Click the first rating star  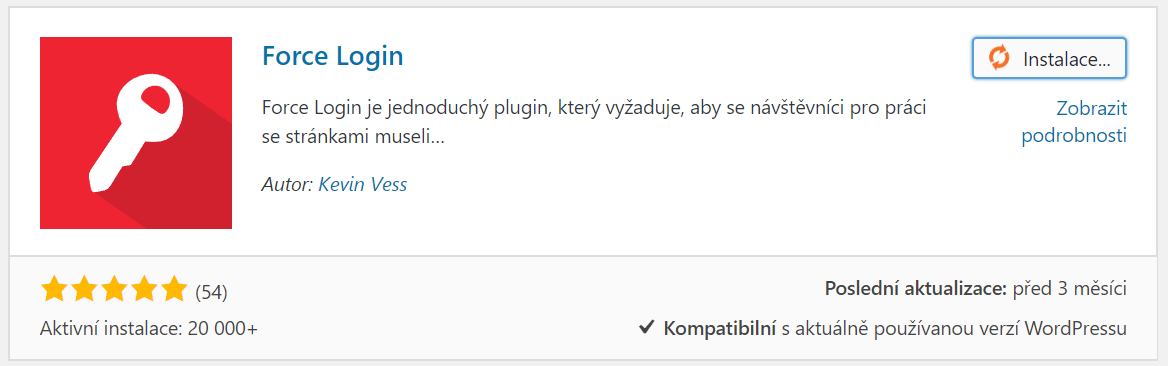click(x=54, y=288)
